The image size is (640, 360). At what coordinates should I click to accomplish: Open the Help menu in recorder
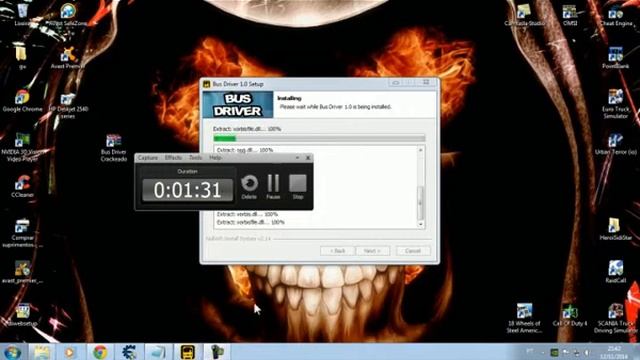click(215, 158)
